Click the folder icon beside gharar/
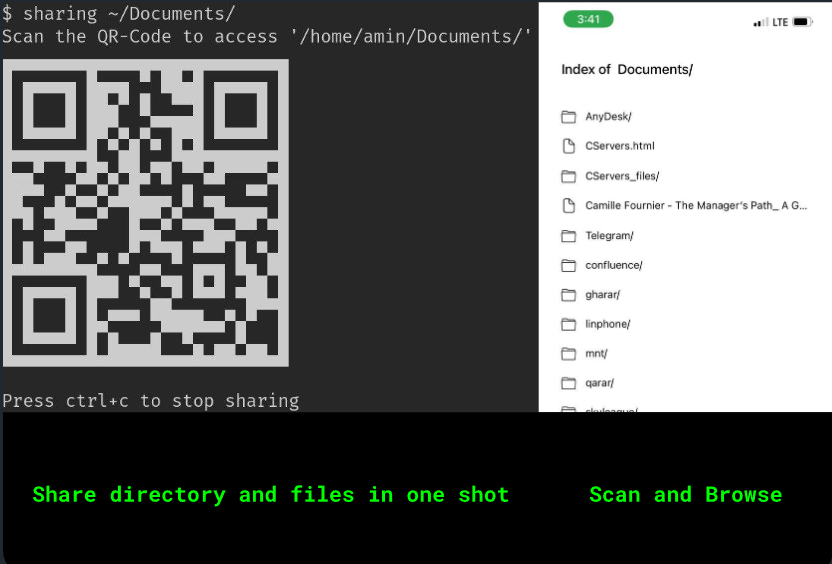 (x=568, y=294)
